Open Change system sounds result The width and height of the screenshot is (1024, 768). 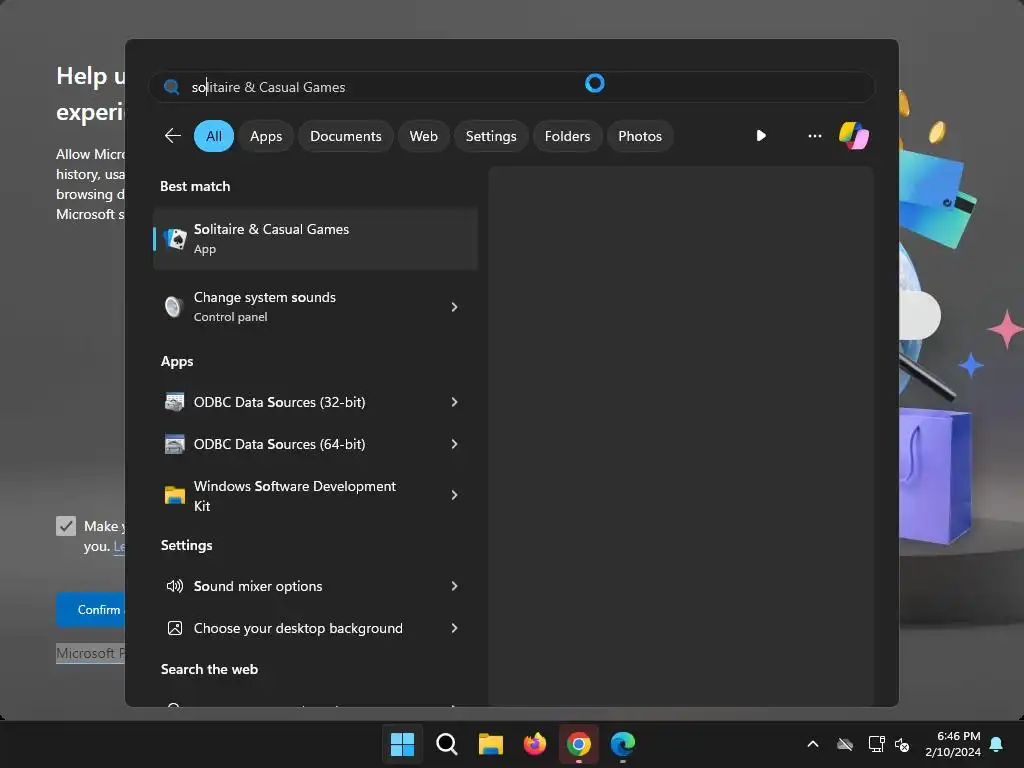tap(315, 307)
